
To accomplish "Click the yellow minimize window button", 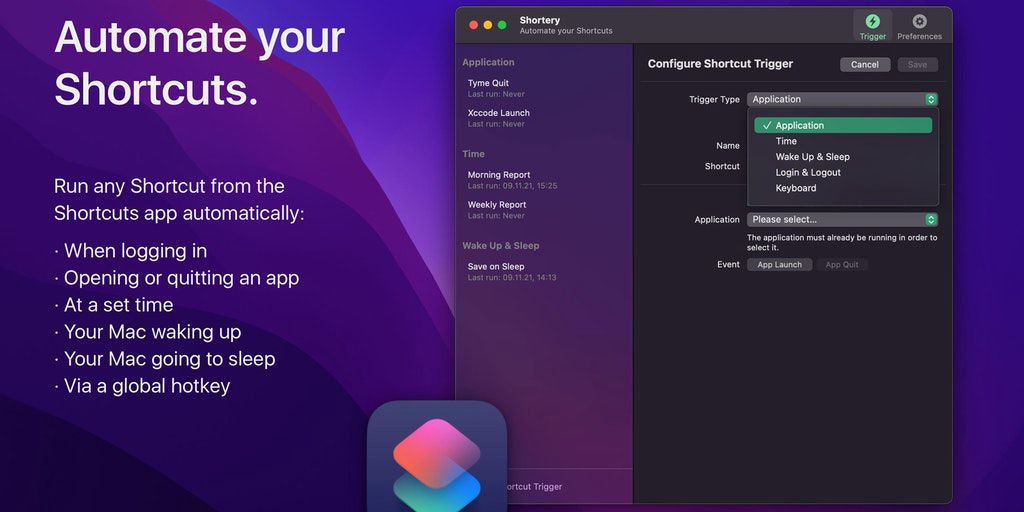I will click(x=488, y=25).
